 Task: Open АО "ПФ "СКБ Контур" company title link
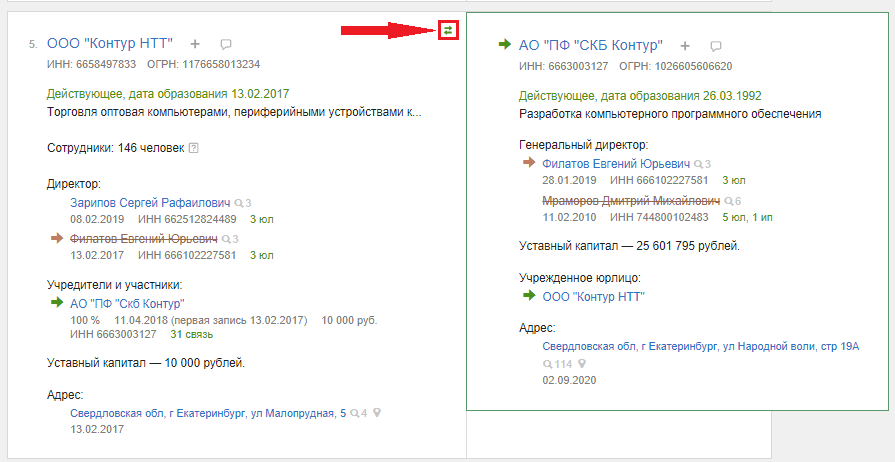[591, 45]
